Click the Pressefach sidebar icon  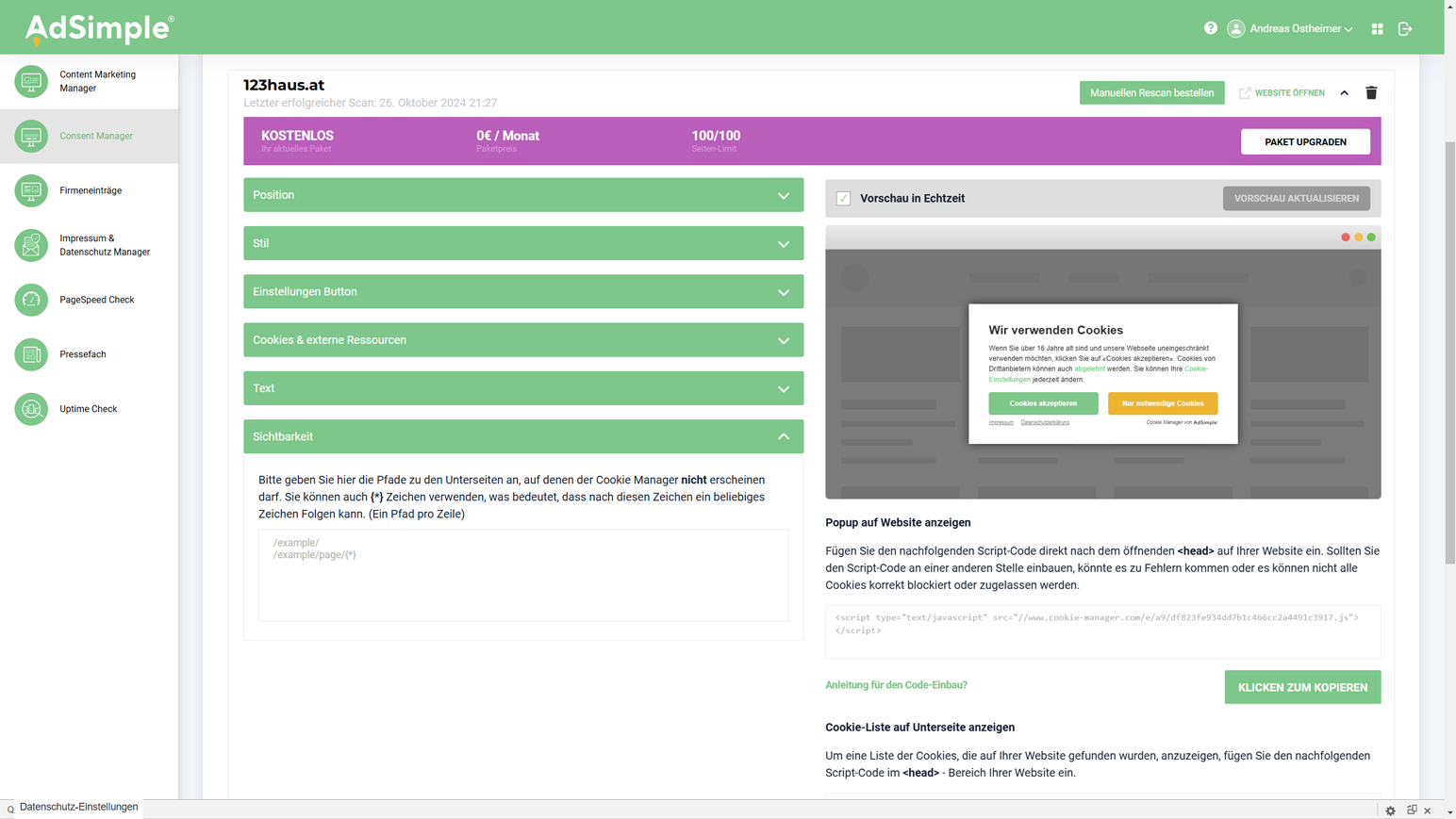(x=31, y=354)
